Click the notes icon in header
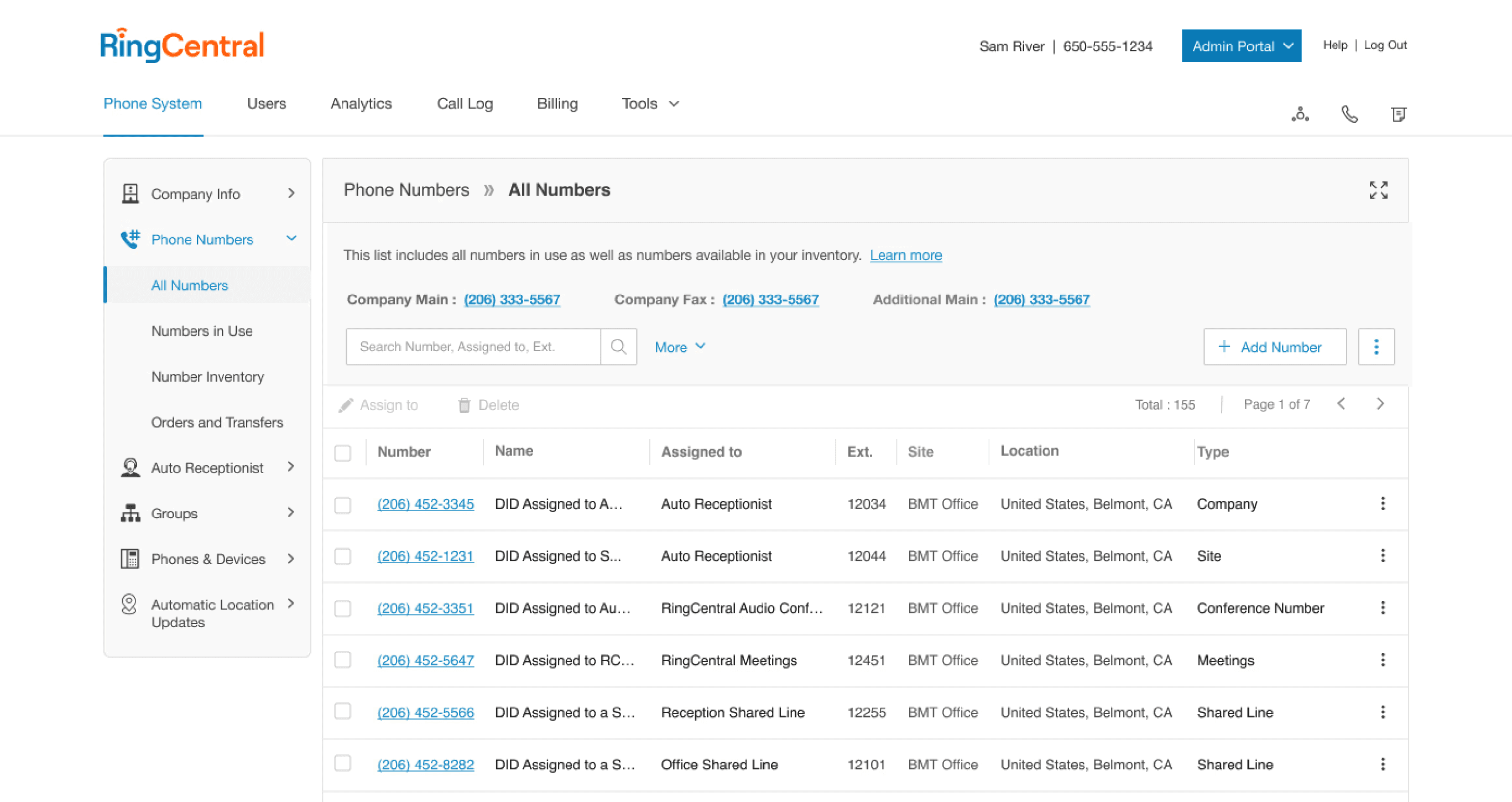Image resolution: width=1512 pixels, height=802 pixels. (x=1399, y=113)
